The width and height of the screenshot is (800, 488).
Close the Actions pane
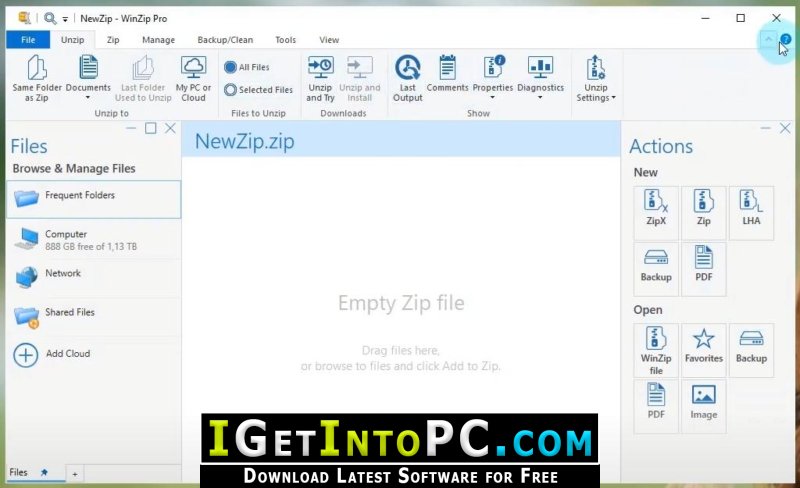(785, 128)
